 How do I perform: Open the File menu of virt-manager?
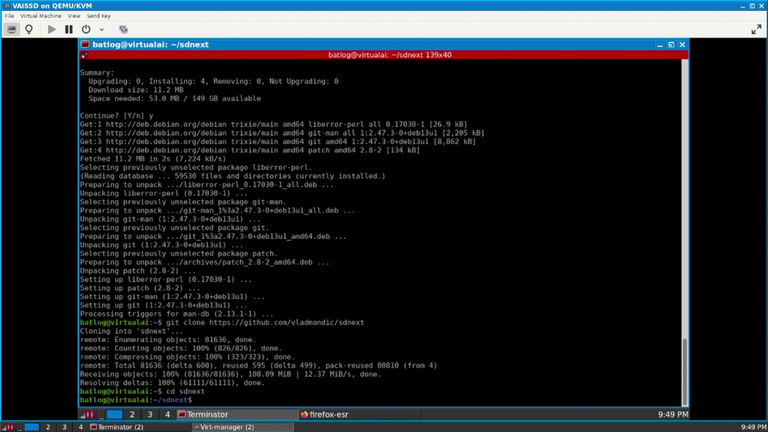pos(9,16)
